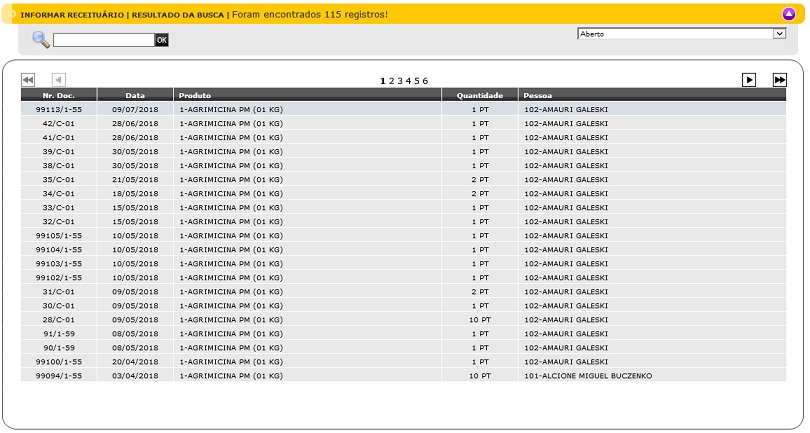Sort by Data column header

(135, 95)
